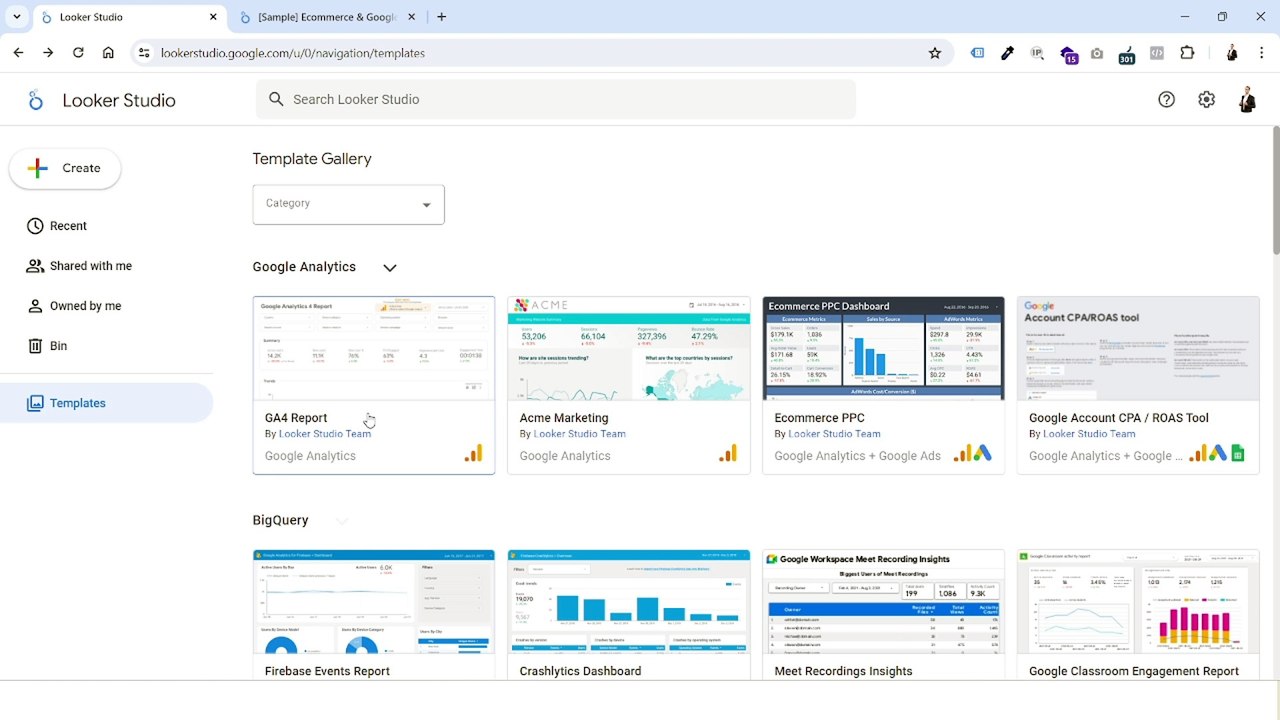The height and width of the screenshot is (720, 1280).
Task: Click the Google Ads icon on Ecommerce PPC card
Action: tap(983, 454)
